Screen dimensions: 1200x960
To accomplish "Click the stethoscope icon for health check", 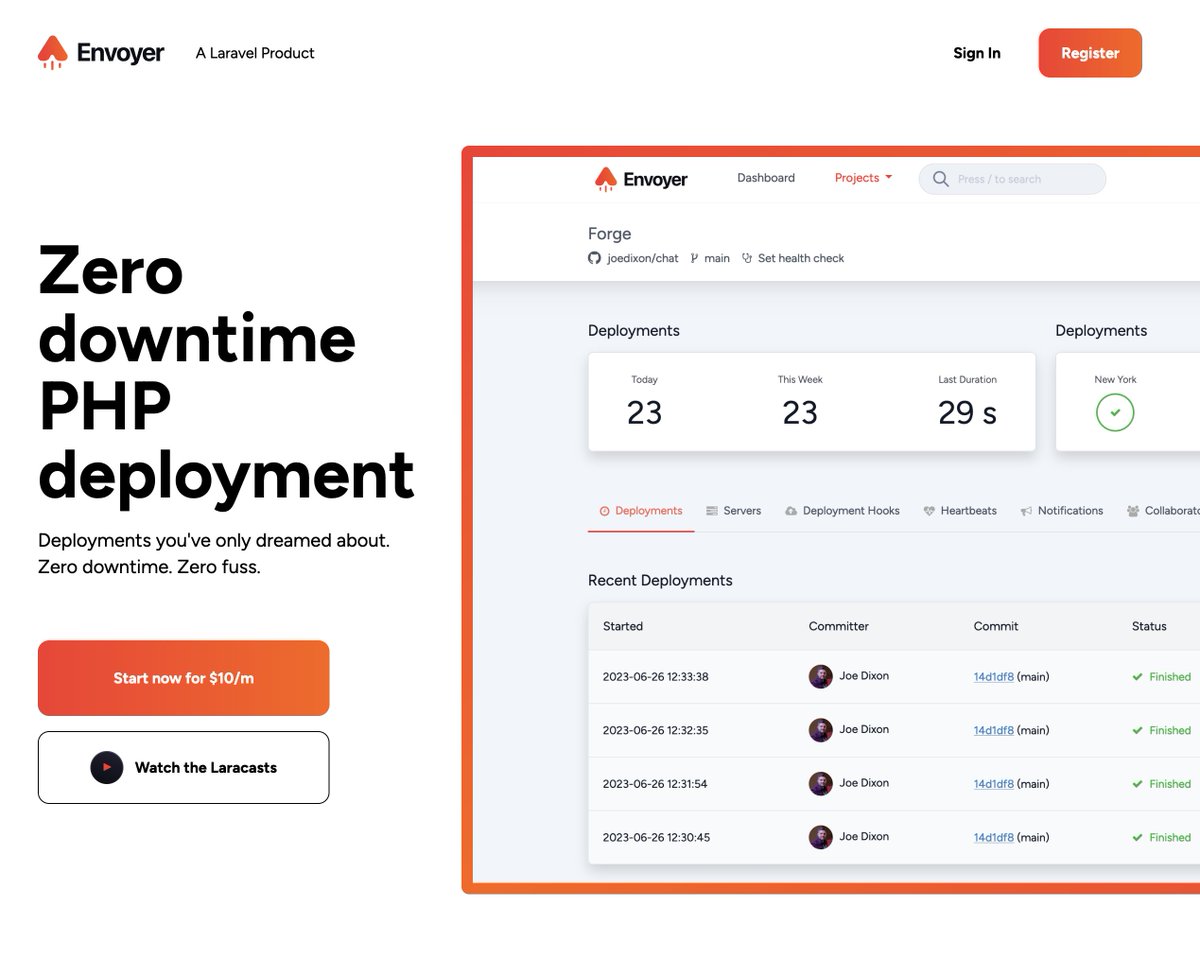I will click(747, 258).
